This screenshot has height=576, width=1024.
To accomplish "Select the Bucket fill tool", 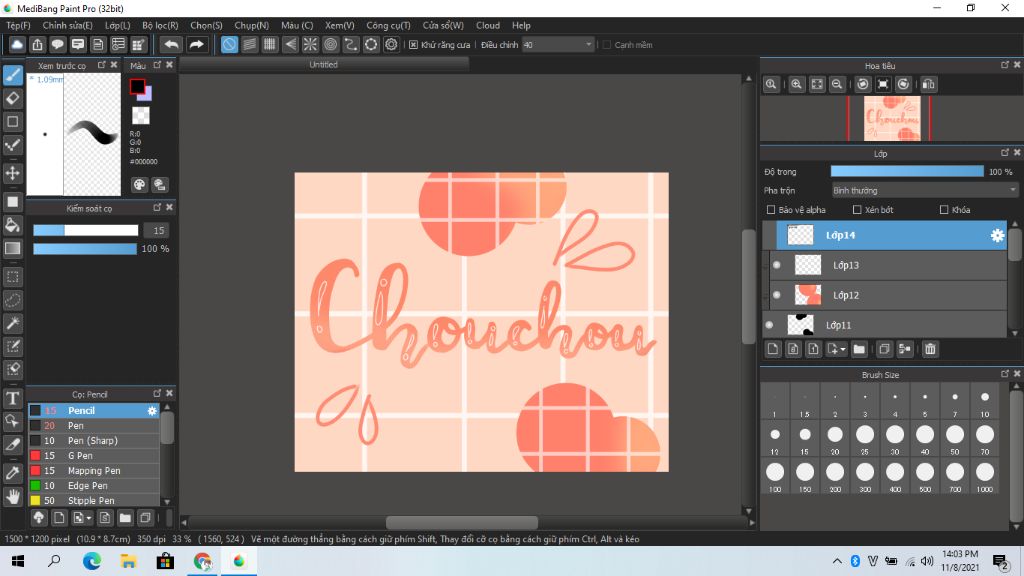I will coord(13,225).
